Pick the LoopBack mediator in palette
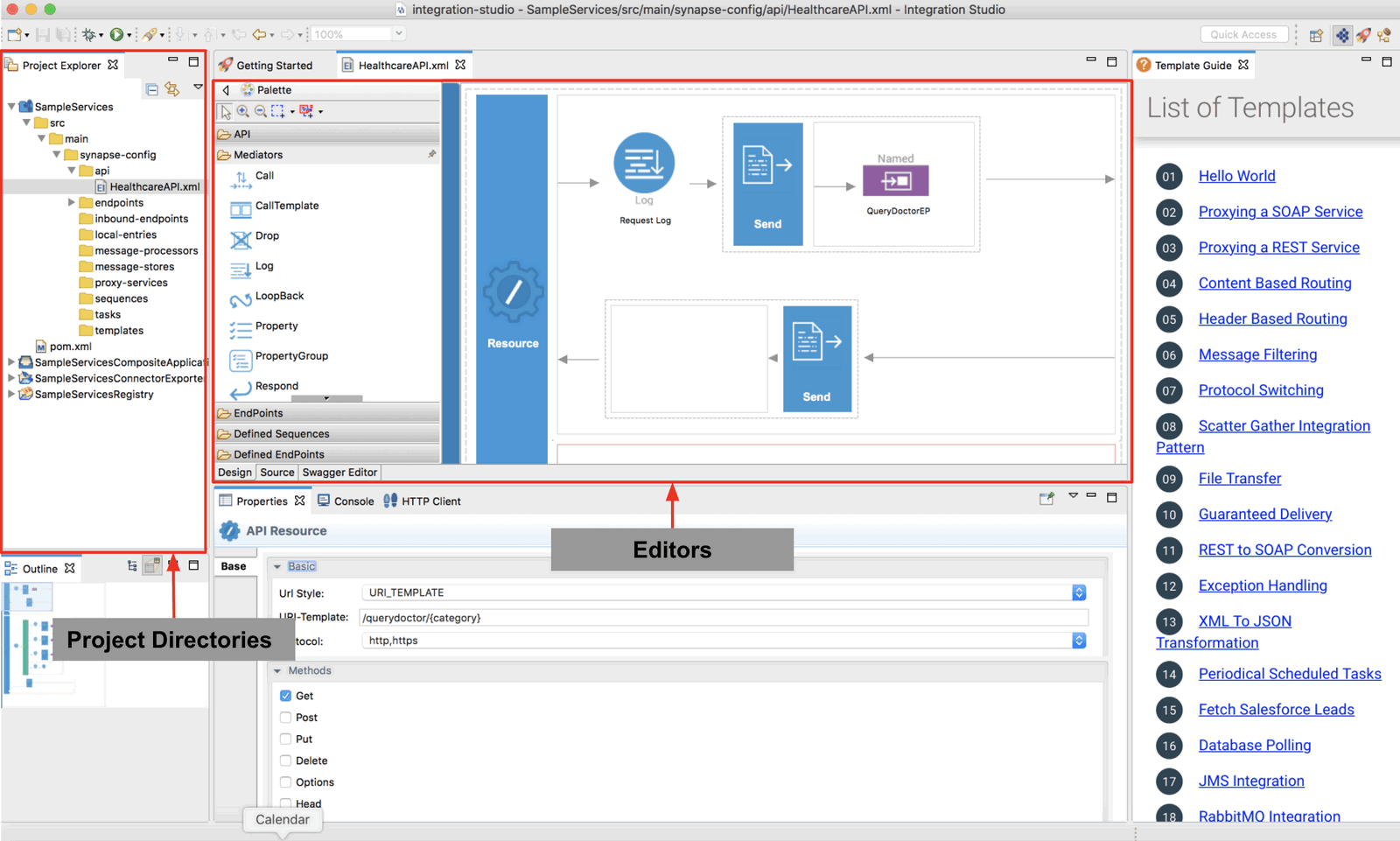This screenshot has height=841, width=1400. point(266,298)
